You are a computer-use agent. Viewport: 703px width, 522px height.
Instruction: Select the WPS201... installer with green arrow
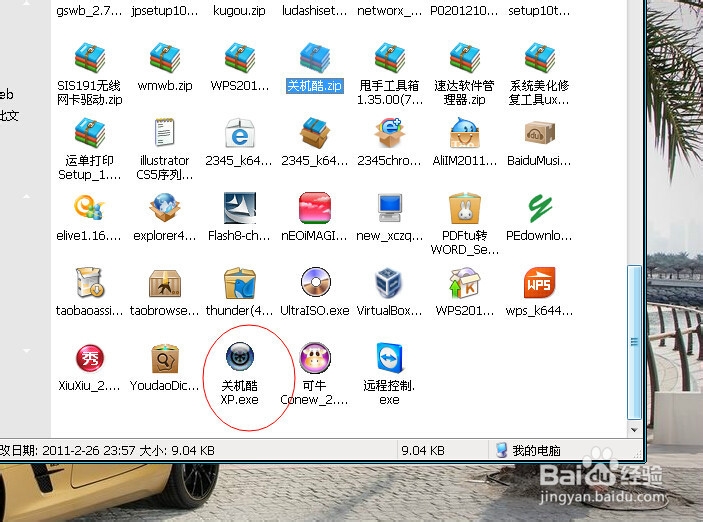coord(464,283)
